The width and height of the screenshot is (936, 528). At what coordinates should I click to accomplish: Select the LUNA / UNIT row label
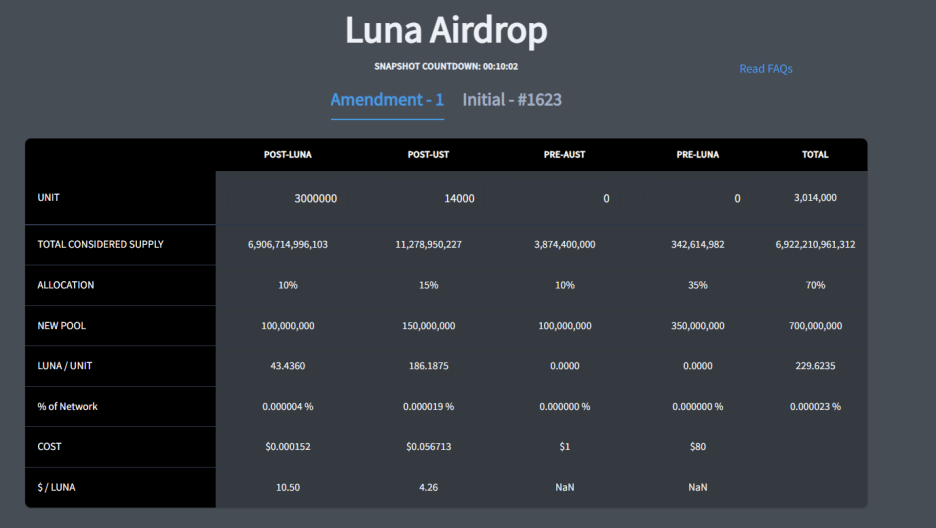click(64, 366)
